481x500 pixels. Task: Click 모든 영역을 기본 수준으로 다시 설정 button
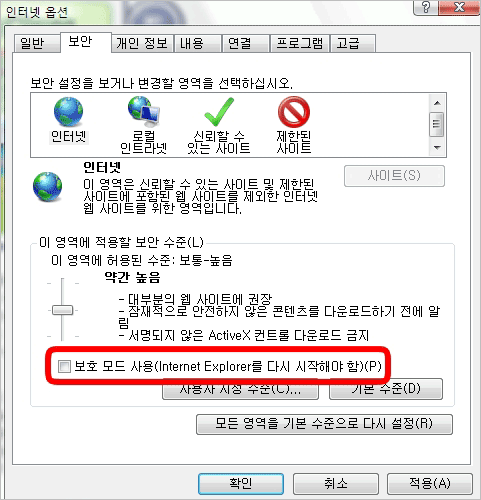[324, 424]
